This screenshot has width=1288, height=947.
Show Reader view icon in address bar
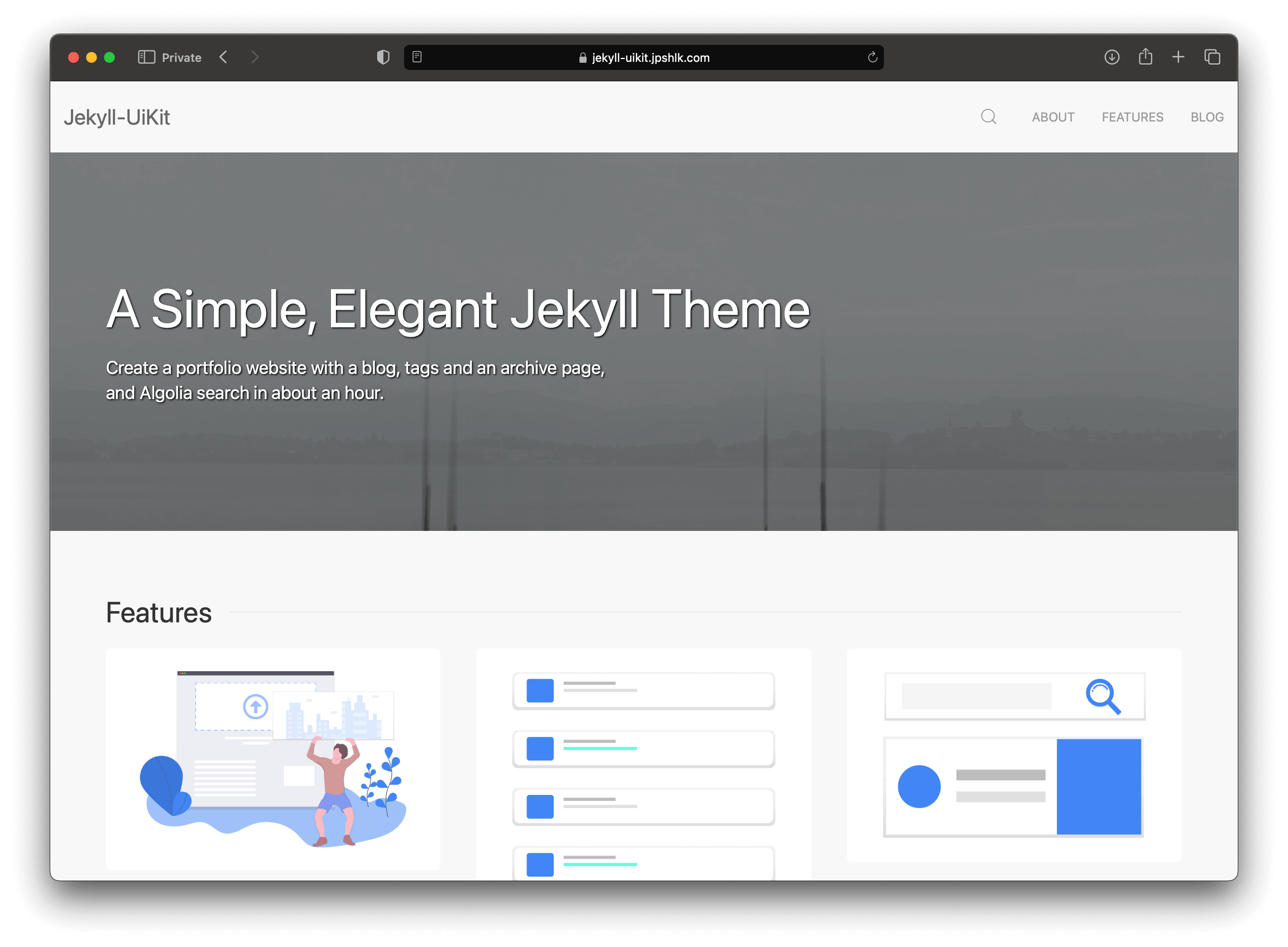coord(417,57)
